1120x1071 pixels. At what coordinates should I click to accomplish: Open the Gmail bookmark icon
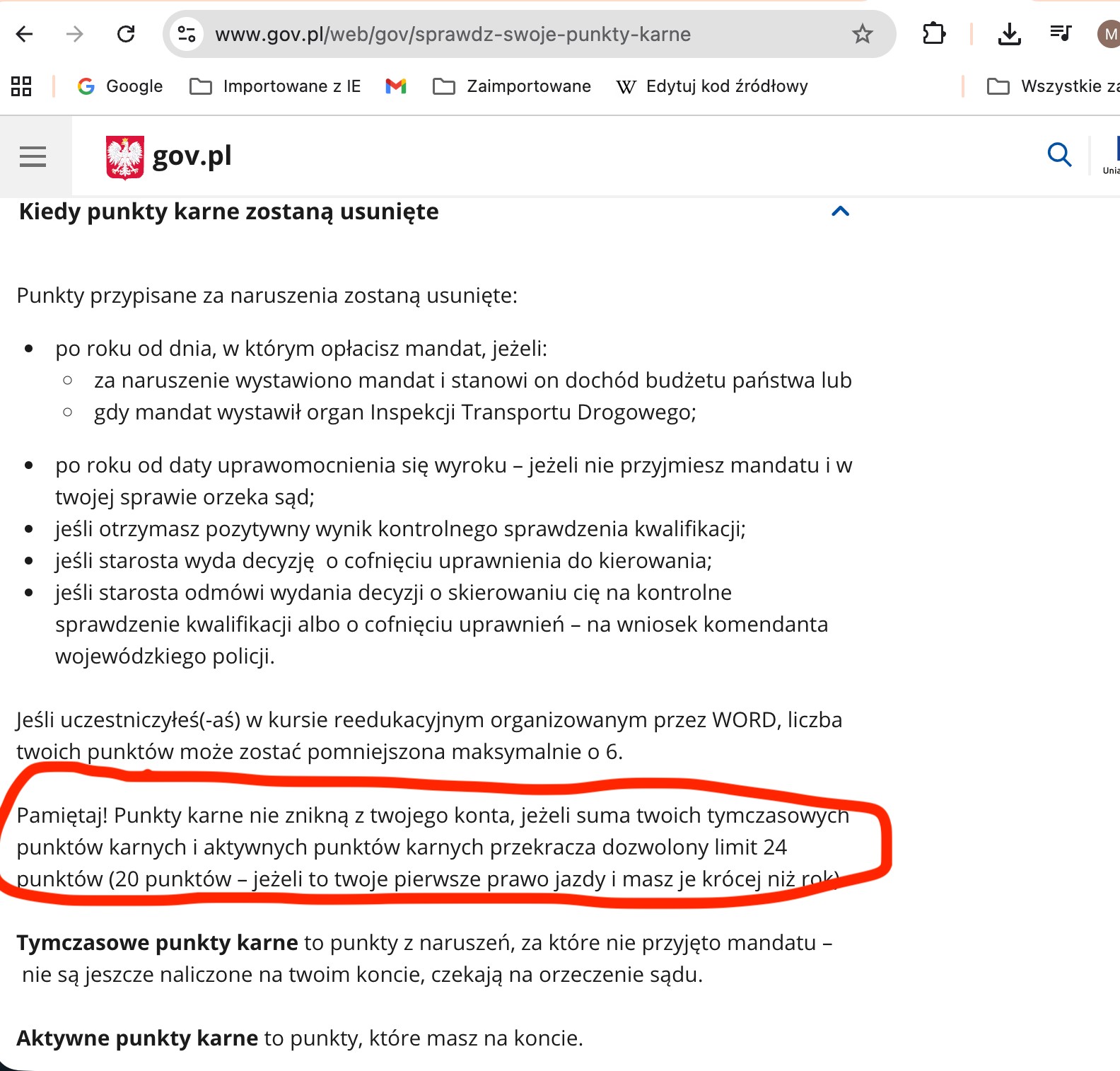coord(396,86)
